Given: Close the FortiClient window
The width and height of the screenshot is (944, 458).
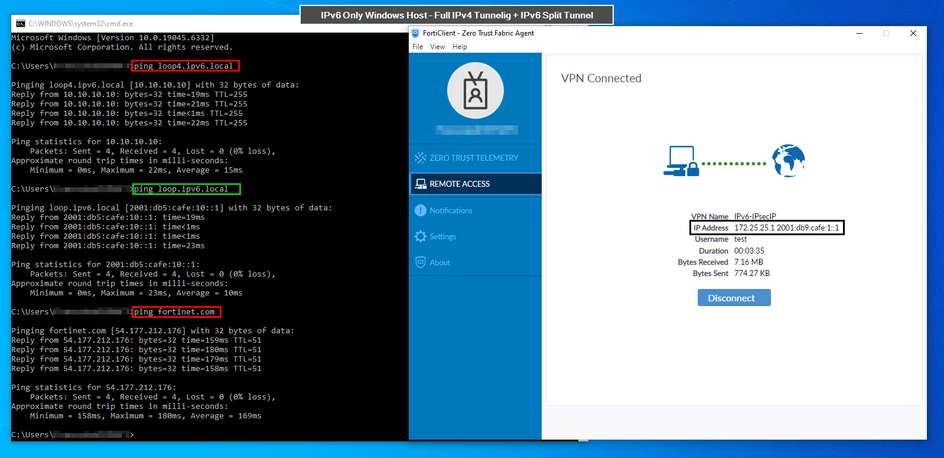Looking at the screenshot, I should (913, 33).
